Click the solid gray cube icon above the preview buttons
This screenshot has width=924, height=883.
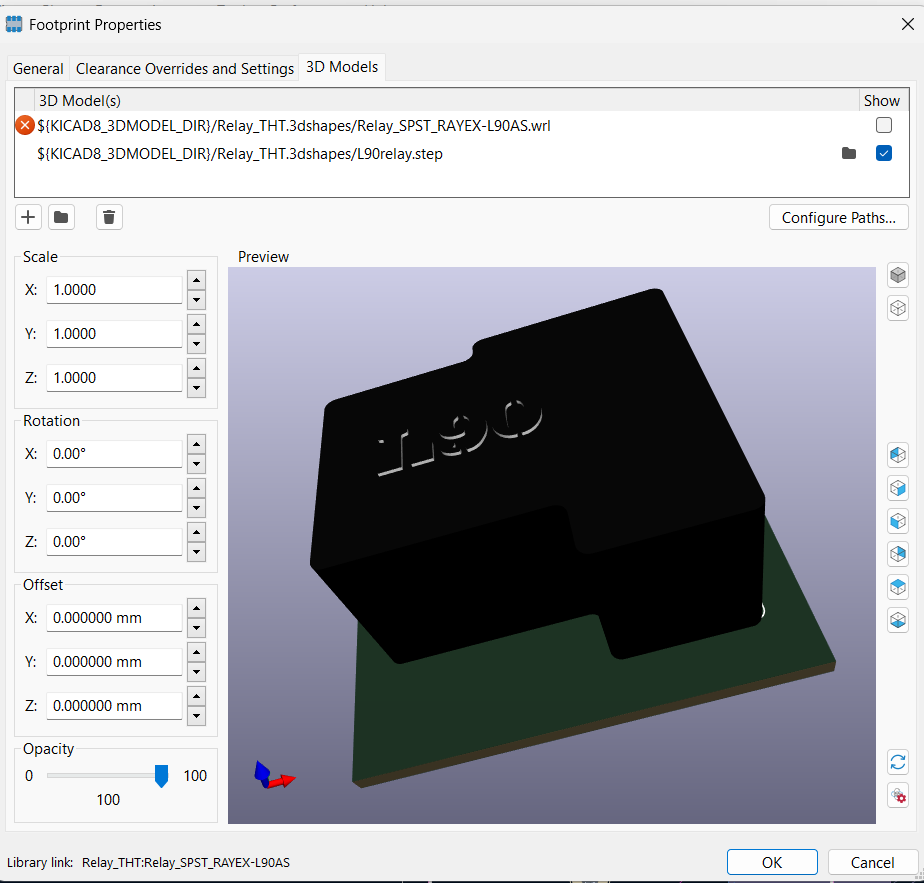click(897, 275)
